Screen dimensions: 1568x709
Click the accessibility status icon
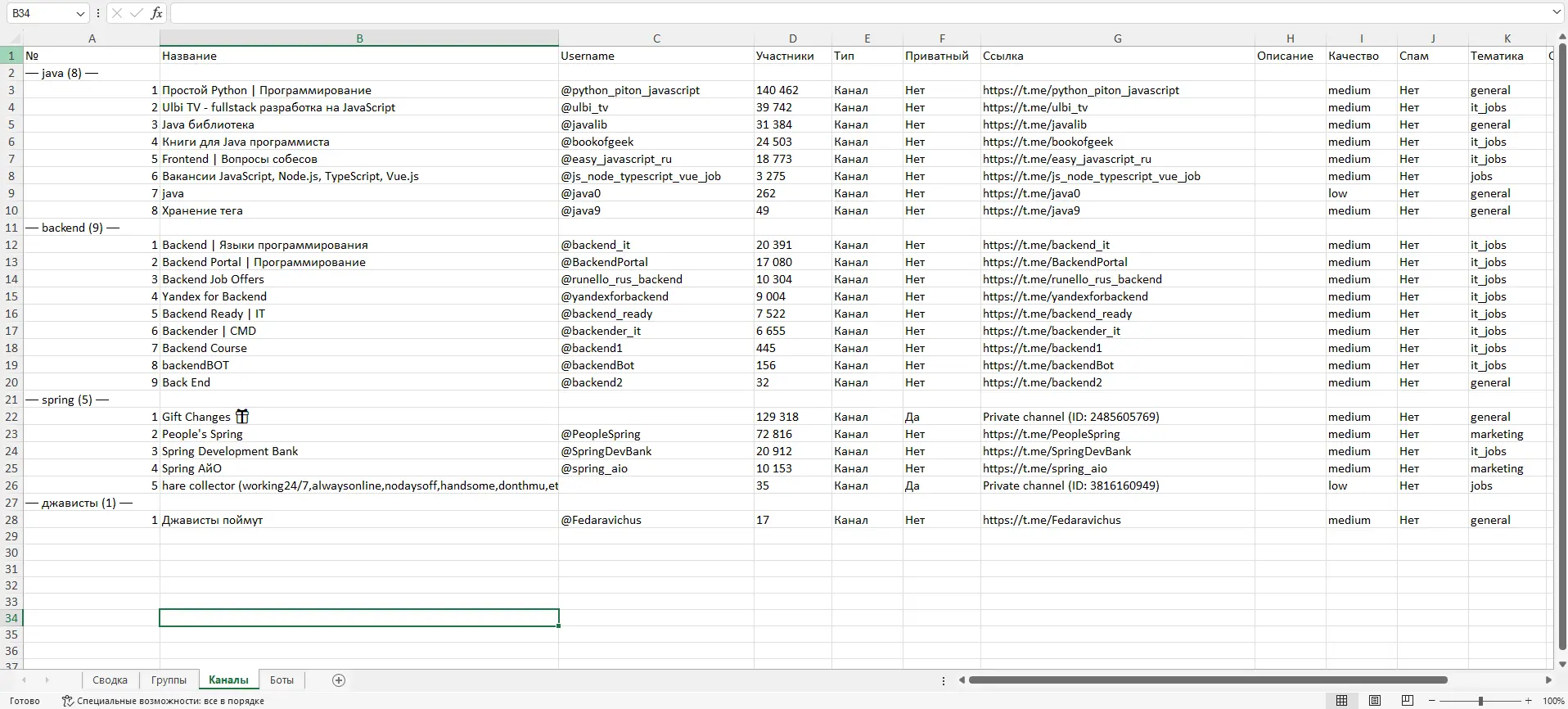(68, 701)
